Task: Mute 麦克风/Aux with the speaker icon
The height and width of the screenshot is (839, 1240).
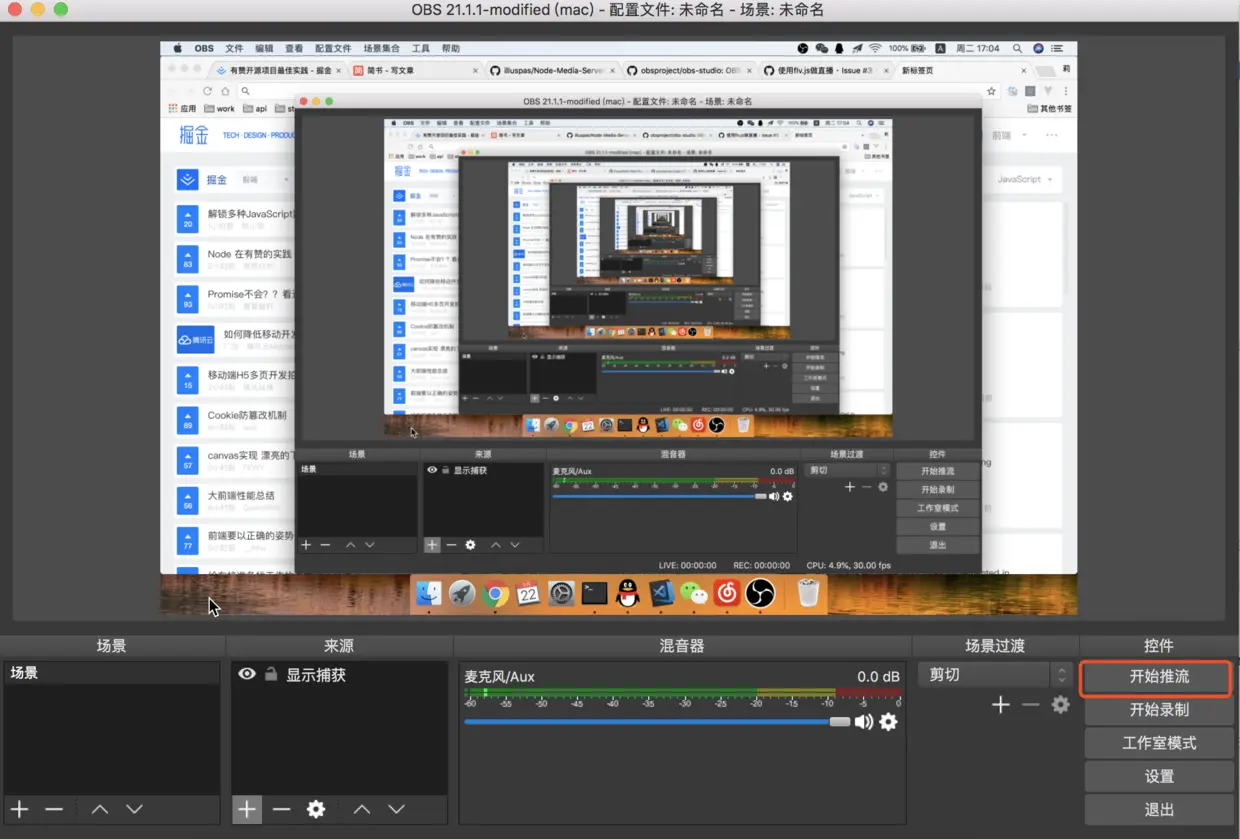Action: point(864,722)
